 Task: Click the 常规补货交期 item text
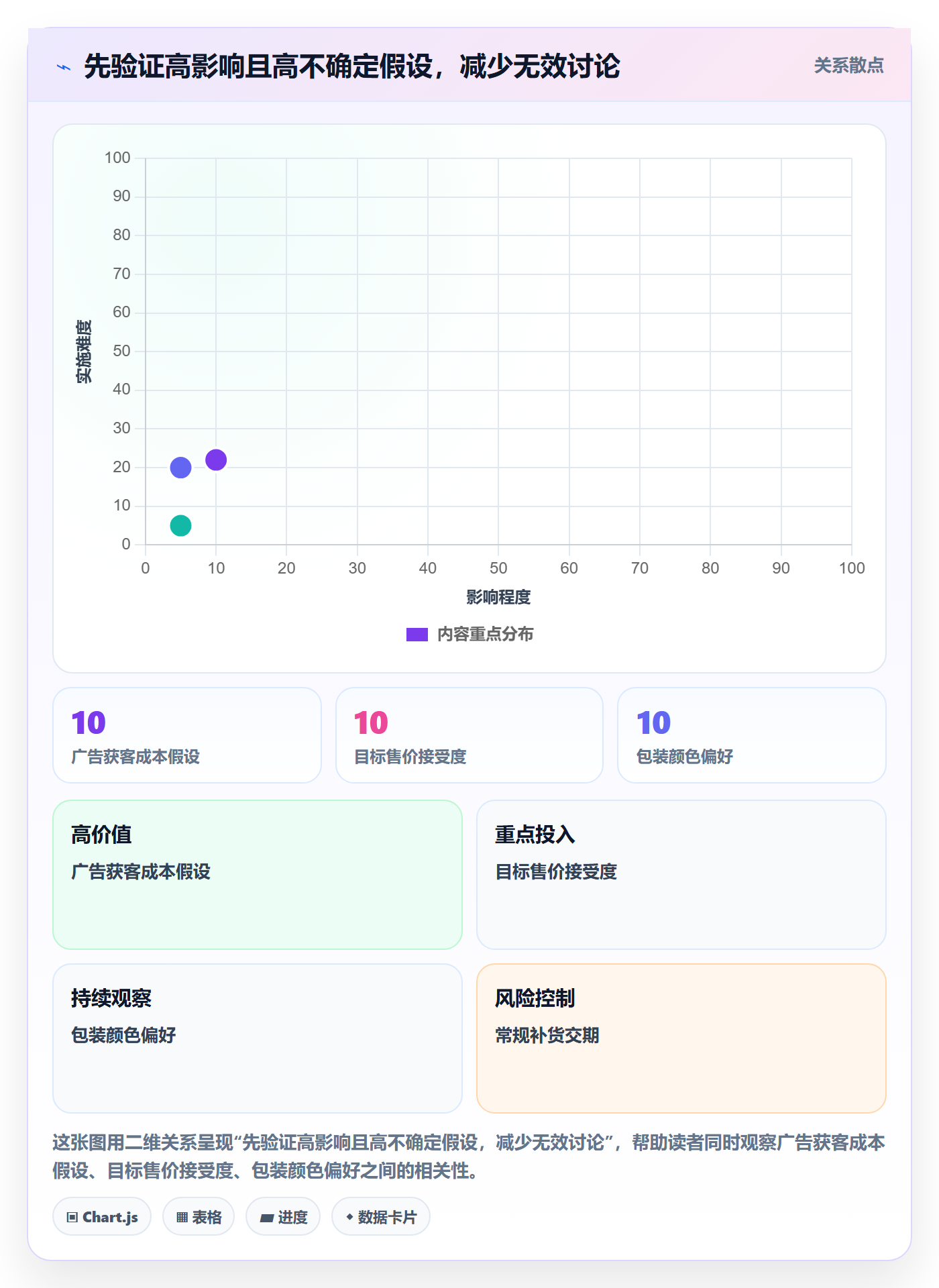[x=547, y=1035]
